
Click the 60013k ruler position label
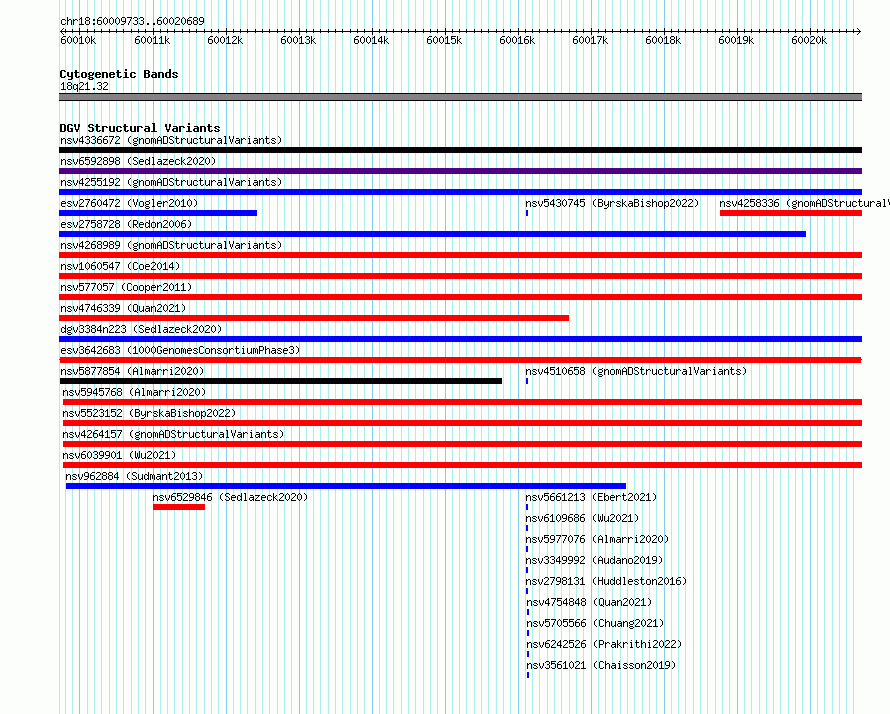click(298, 40)
